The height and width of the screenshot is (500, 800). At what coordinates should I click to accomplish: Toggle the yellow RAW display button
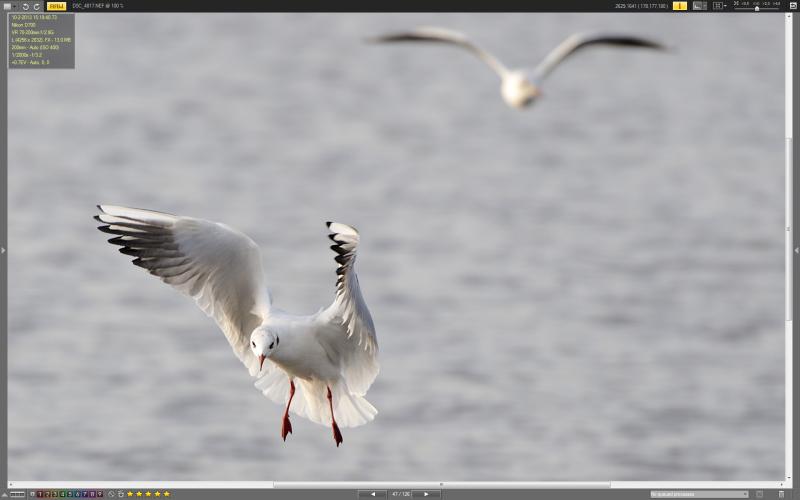(57, 6)
